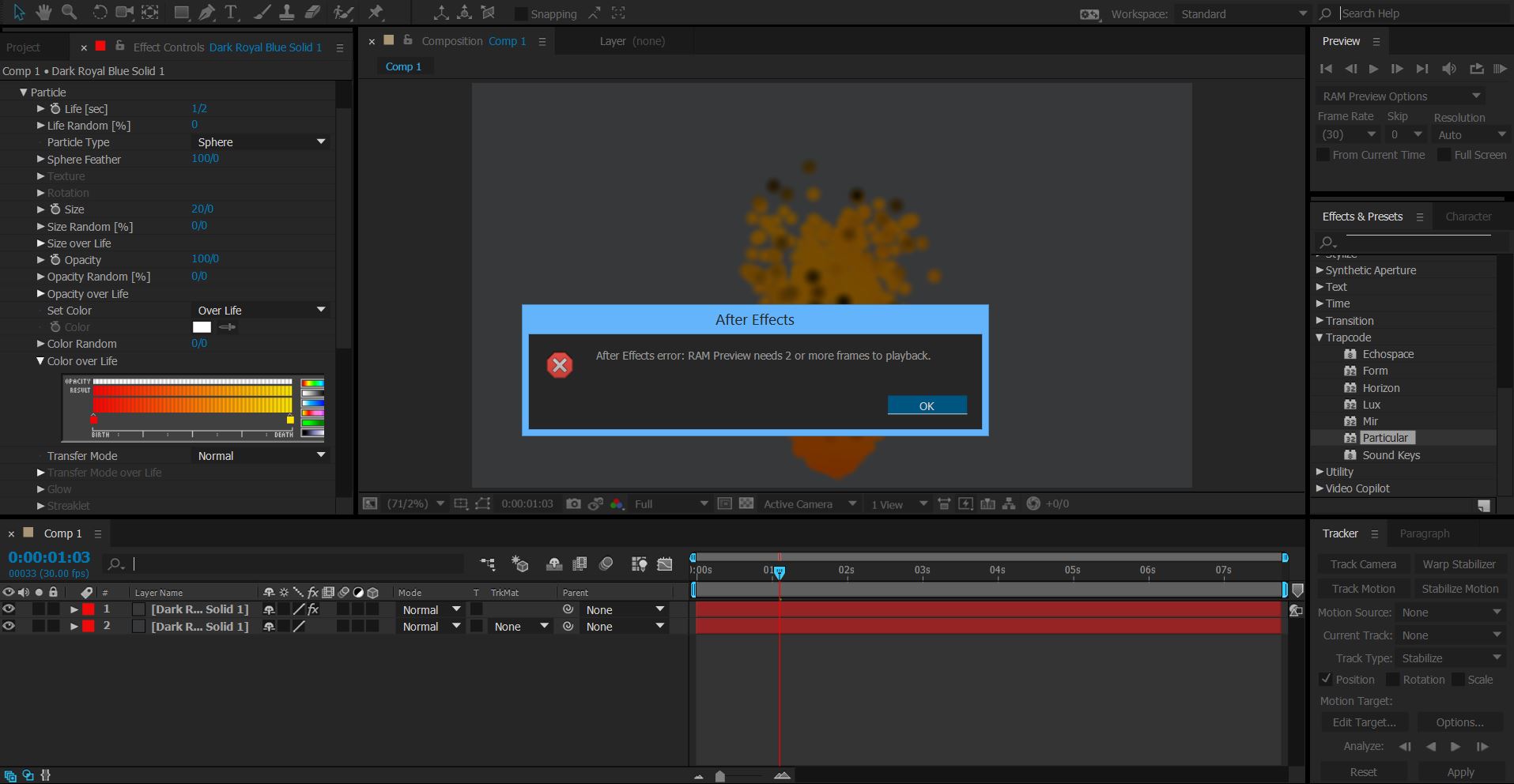Image resolution: width=1514 pixels, height=784 pixels.
Task: Enable the Snapping checkbox
Action: [x=520, y=14]
